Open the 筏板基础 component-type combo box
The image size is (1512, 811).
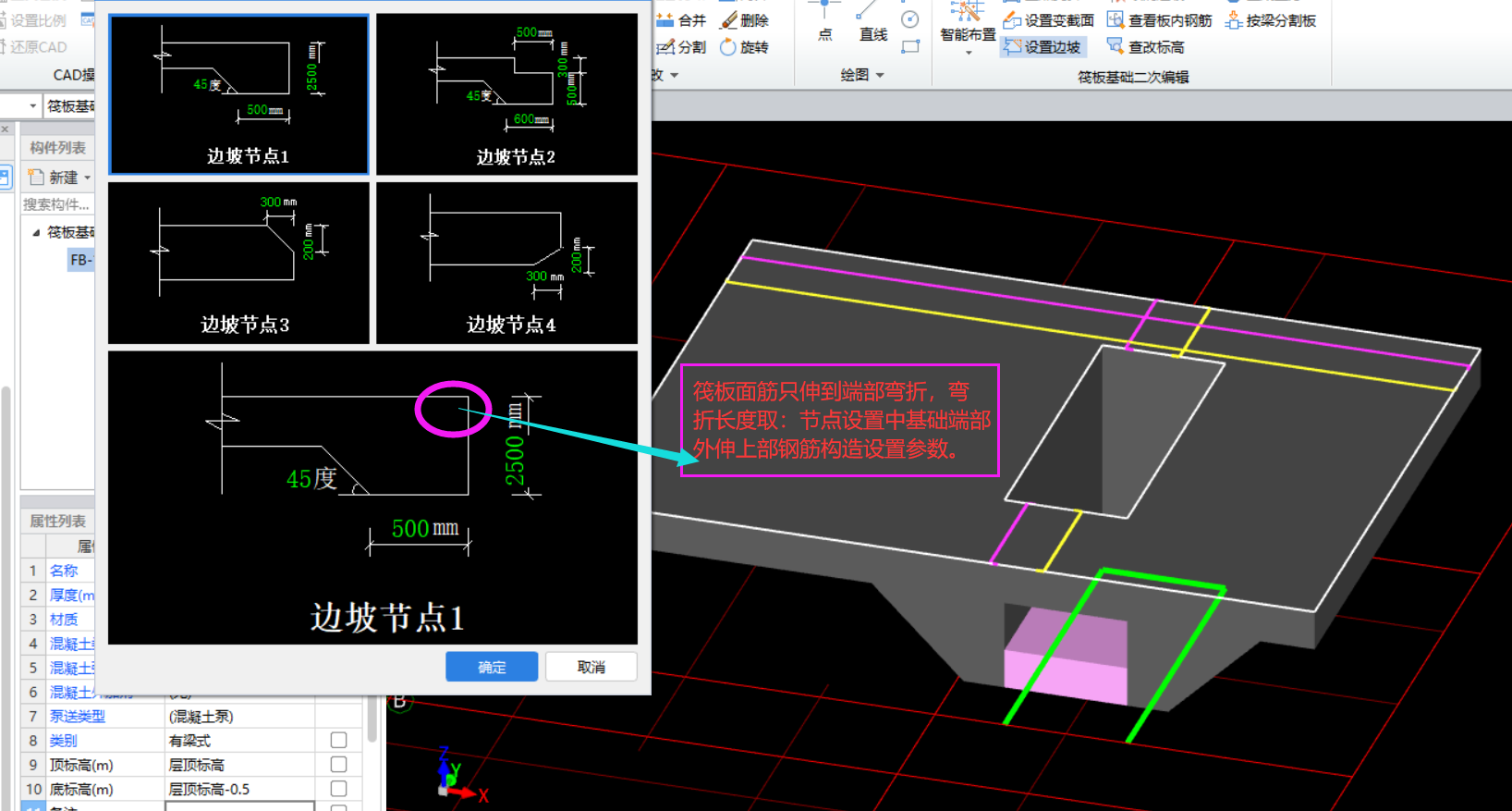pos(70,106)
